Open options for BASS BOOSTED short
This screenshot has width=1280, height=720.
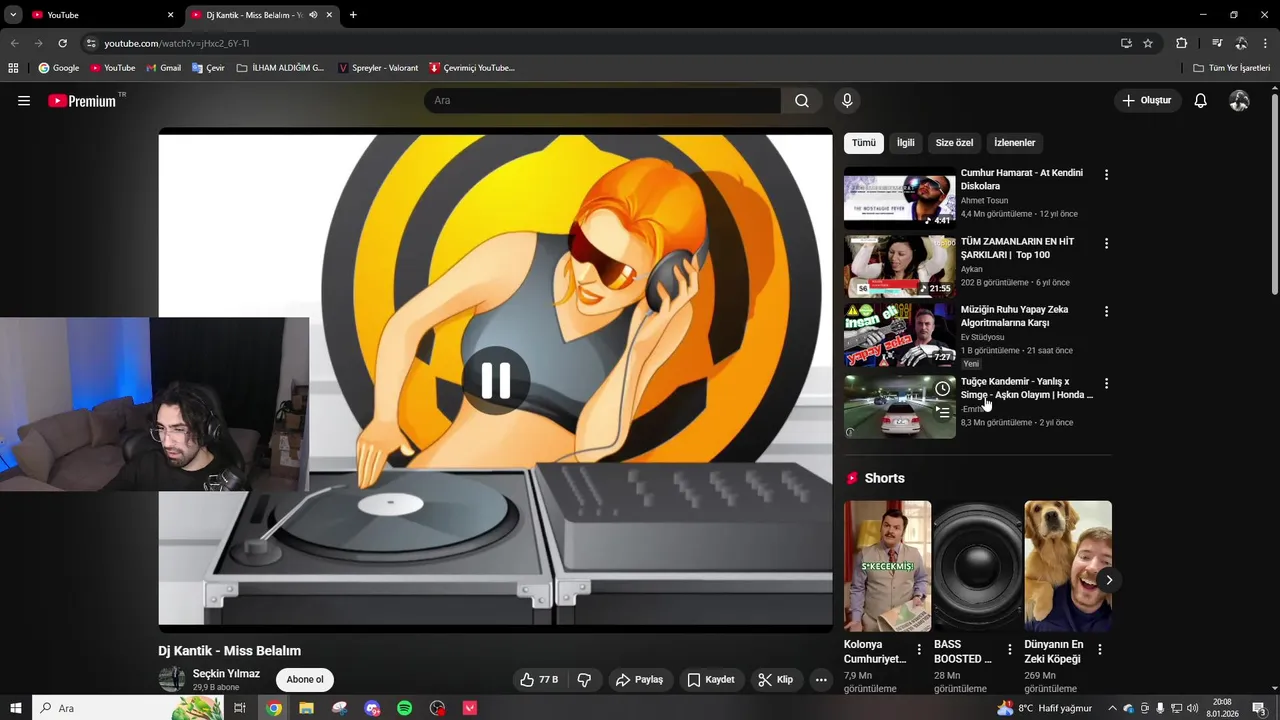coord(1009,650)
